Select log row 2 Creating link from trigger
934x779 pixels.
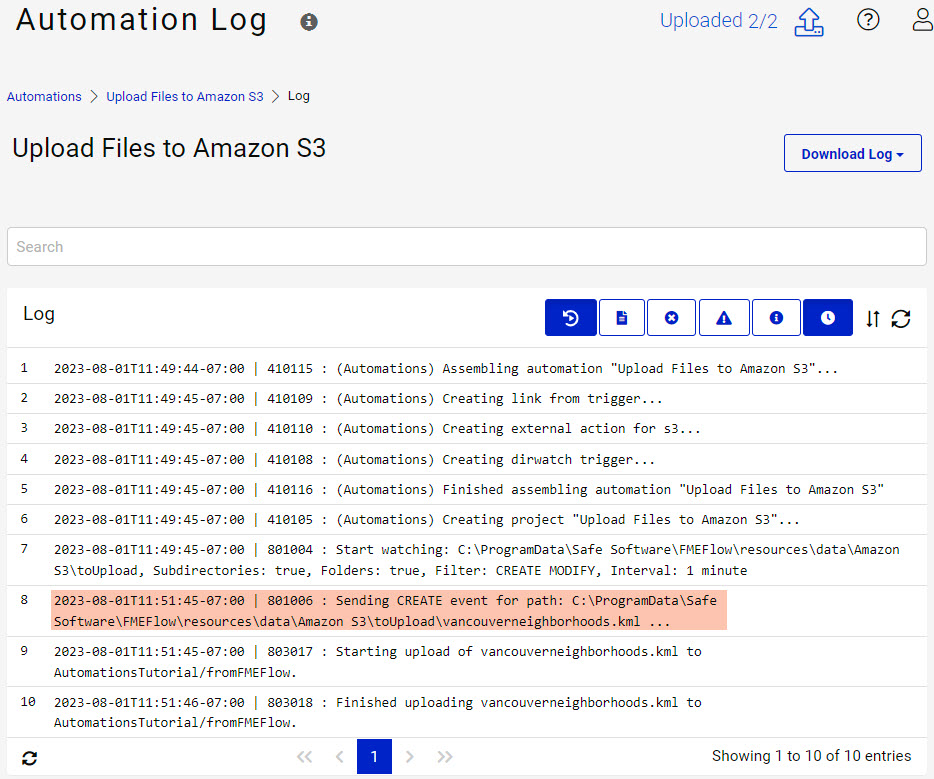click(466, 398)
